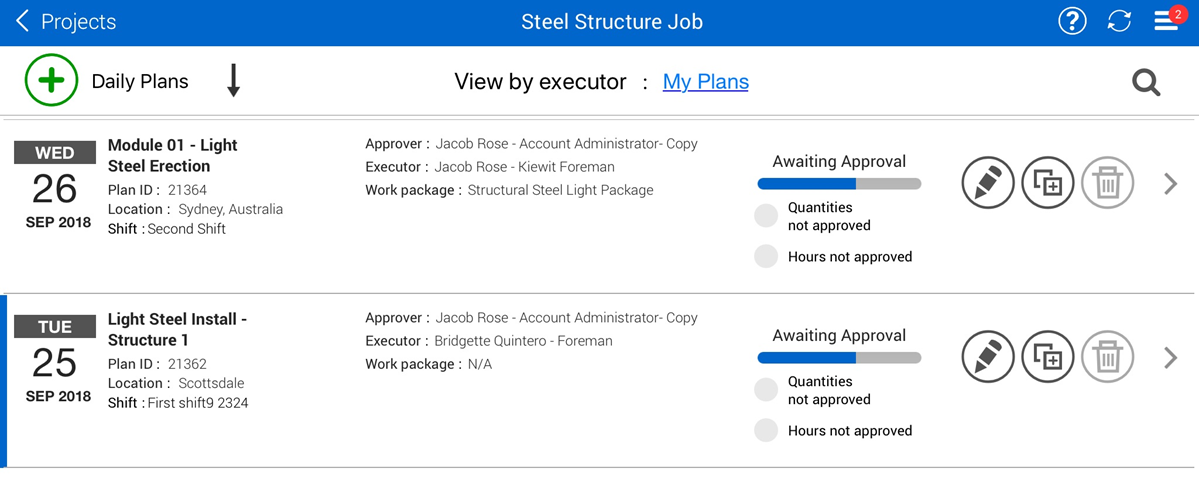This screenshot has height=482, width=1199.
Task: Expand the Light Steel Install plan chevron
Action: coord(1171,357)
